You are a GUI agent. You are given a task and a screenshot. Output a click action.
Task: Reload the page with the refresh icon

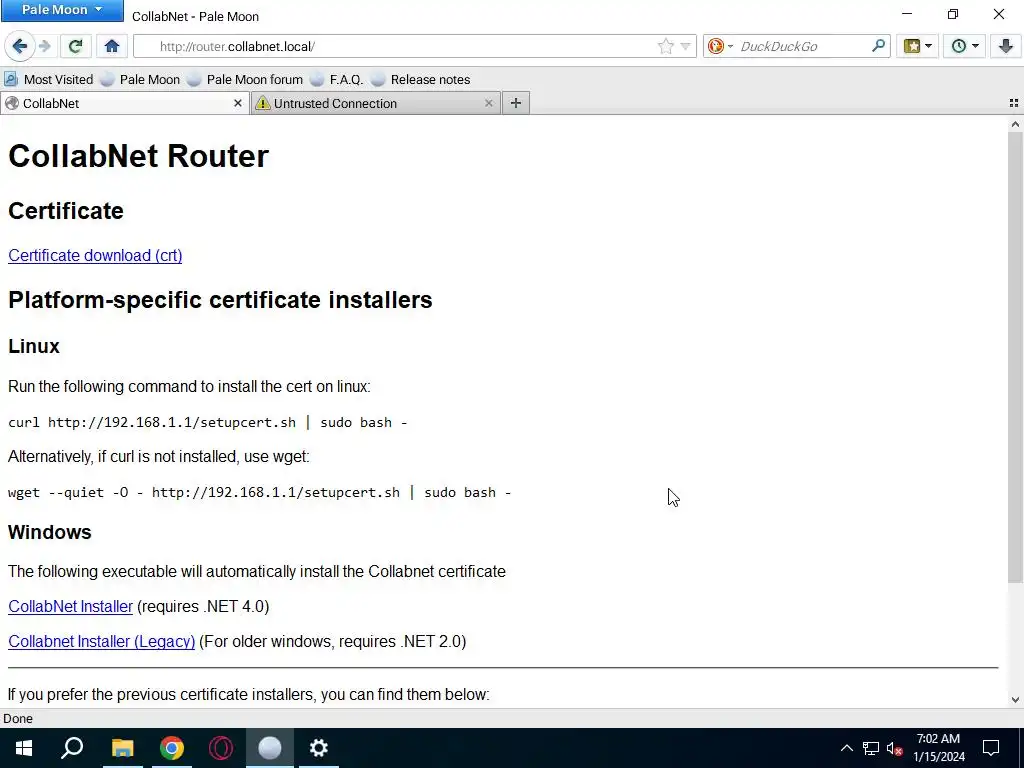75,46
